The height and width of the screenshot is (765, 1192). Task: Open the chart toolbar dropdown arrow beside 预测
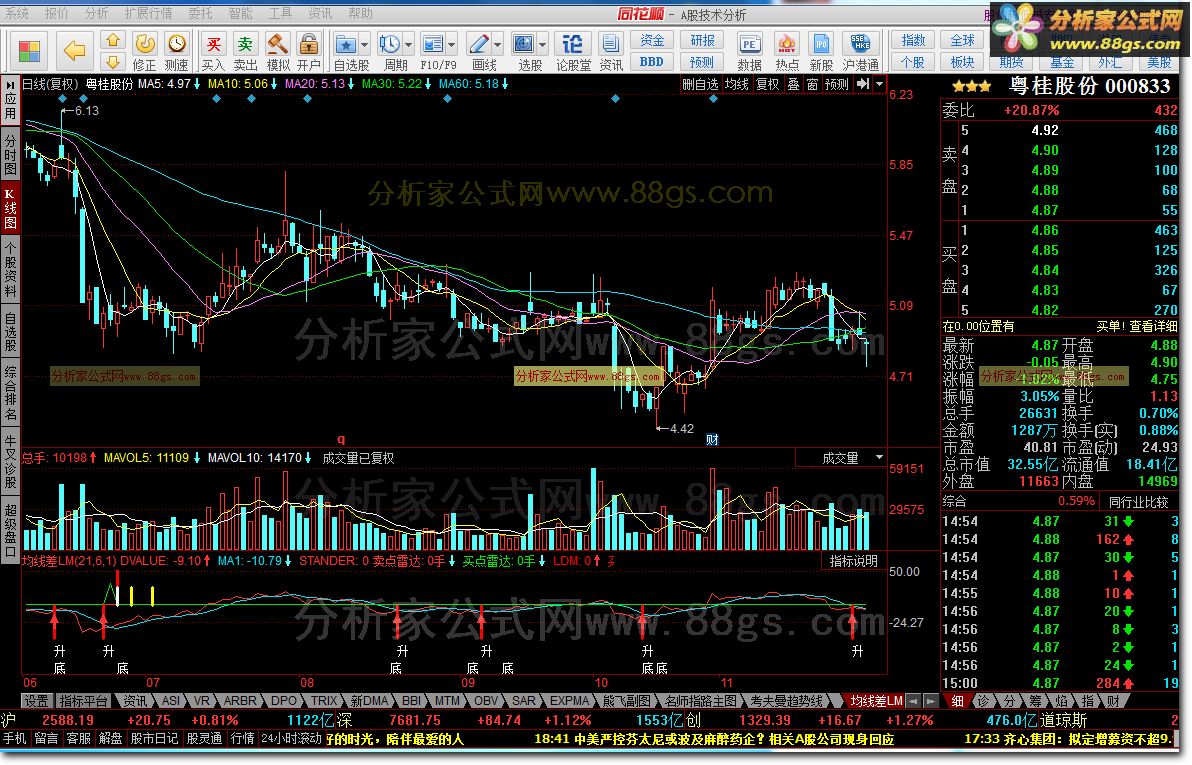coord(880,84)
